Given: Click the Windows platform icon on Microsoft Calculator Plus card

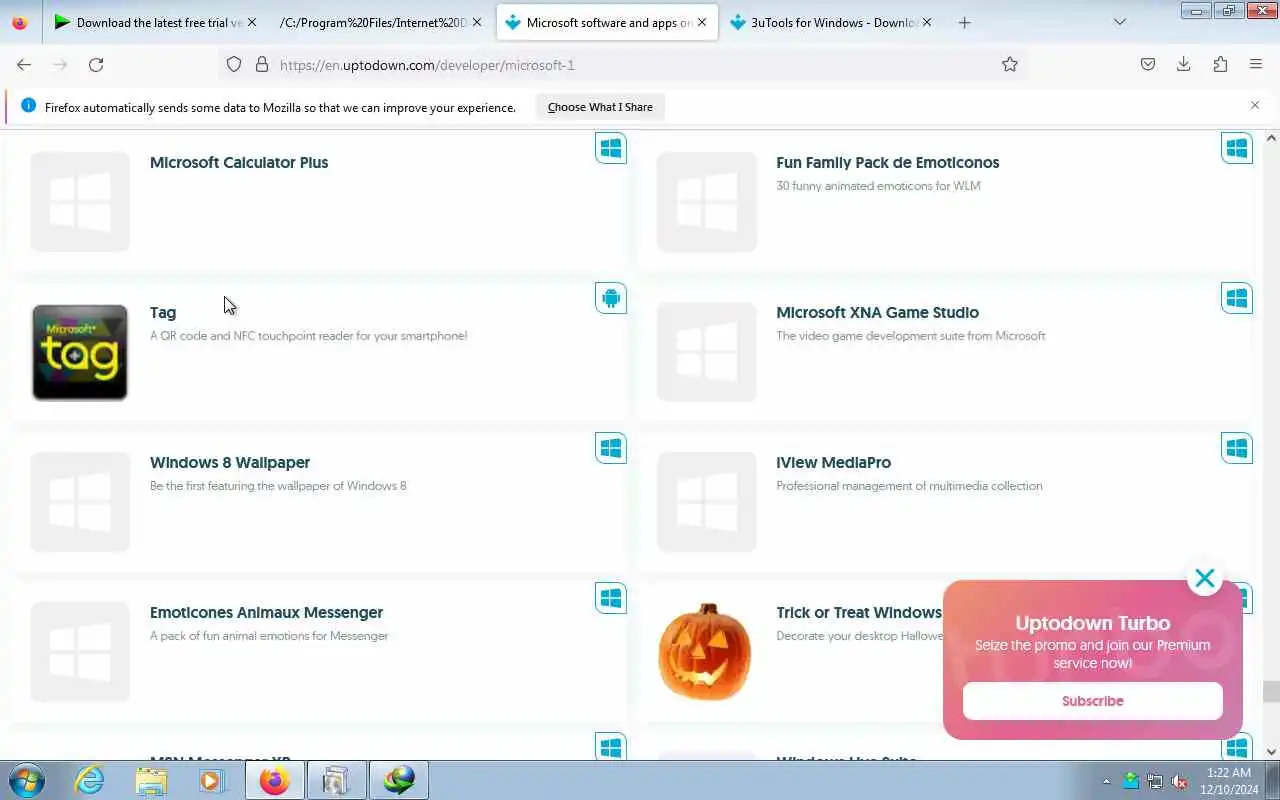Looking at the screenshot, I should 611,148.
